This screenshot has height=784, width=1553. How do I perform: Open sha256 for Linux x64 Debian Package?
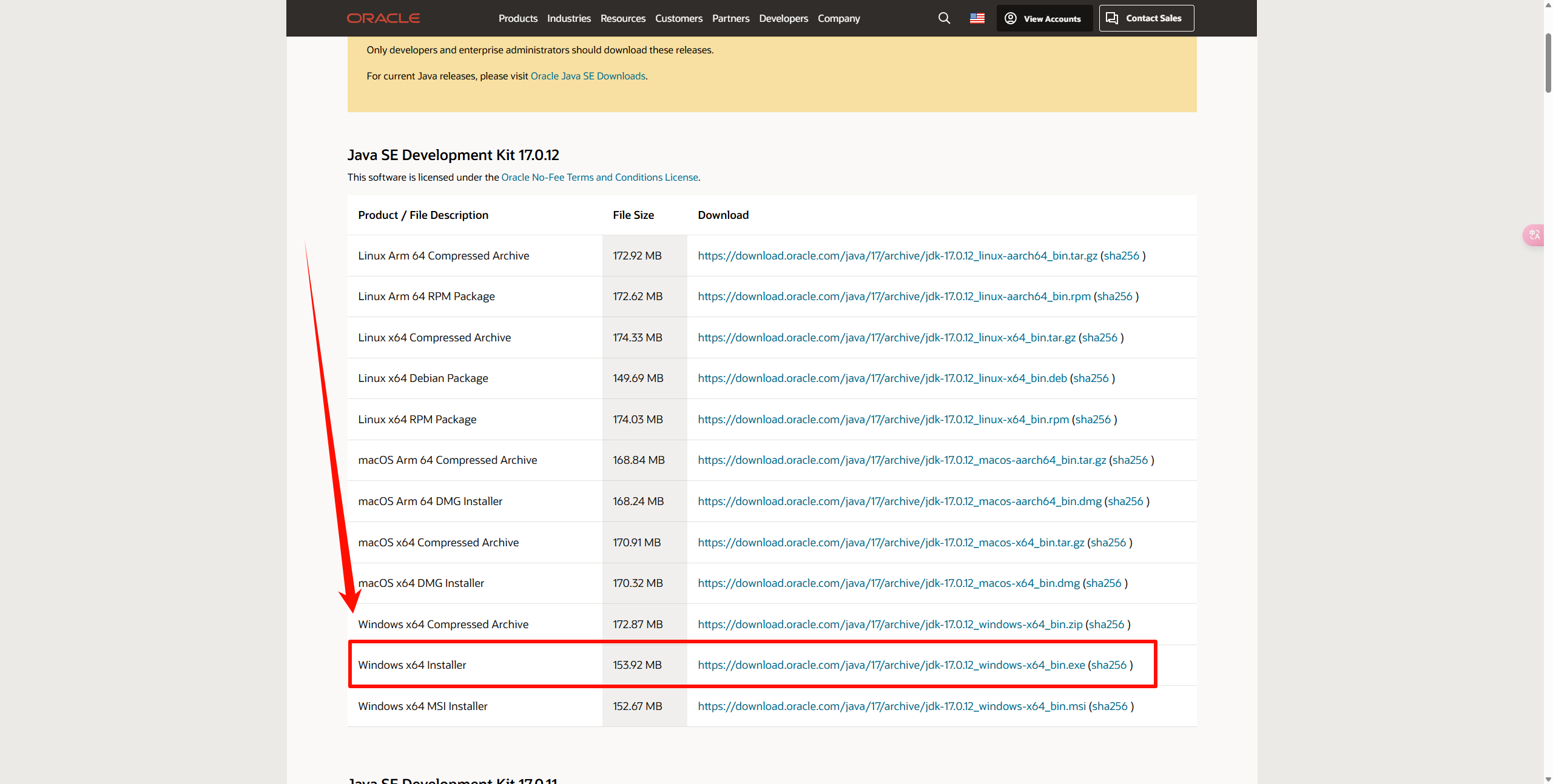(1091, 378)
